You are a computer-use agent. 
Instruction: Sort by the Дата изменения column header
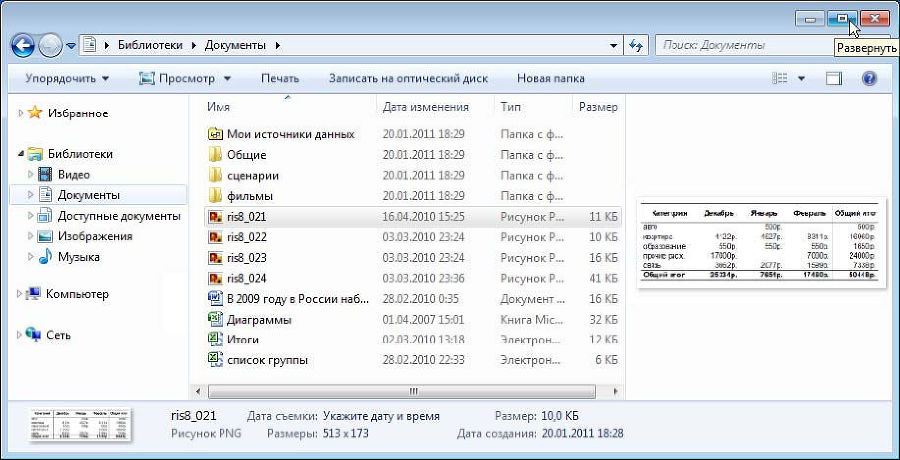[425, 107]
